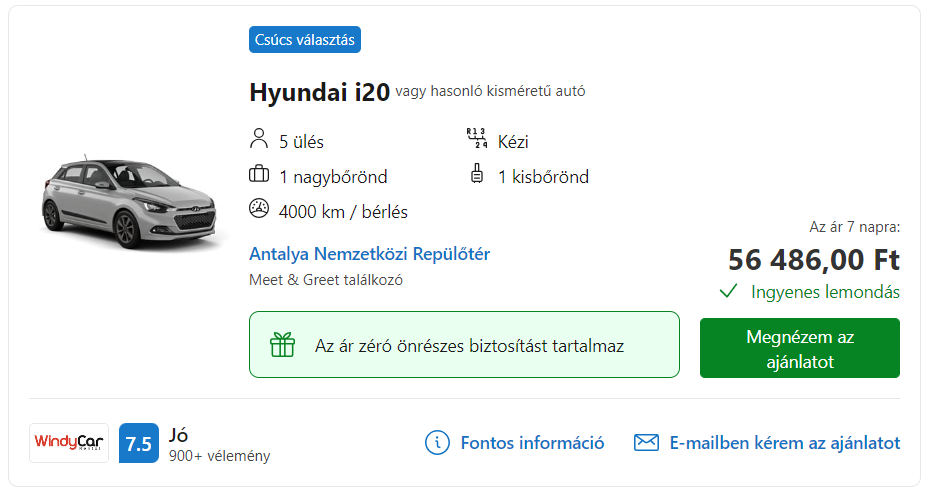Click the manual gearbox icon

point(477,138)
